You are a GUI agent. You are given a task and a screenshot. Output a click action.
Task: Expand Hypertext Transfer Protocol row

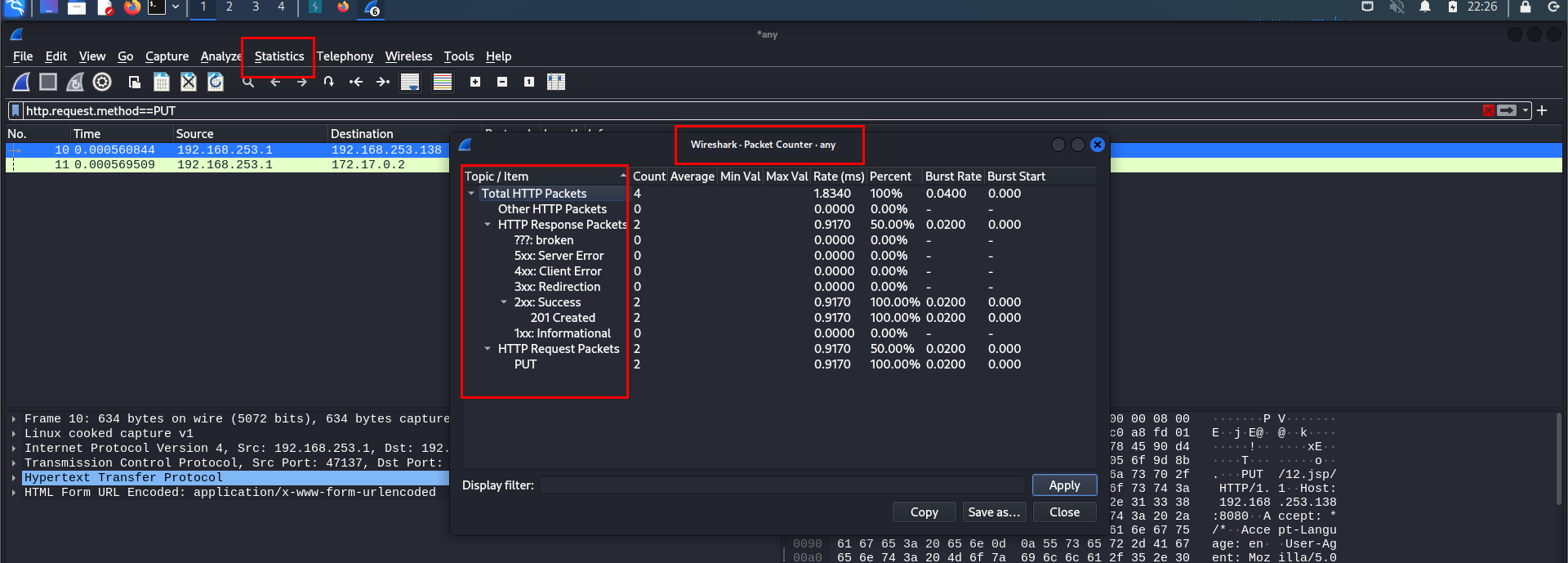point(14,478)
